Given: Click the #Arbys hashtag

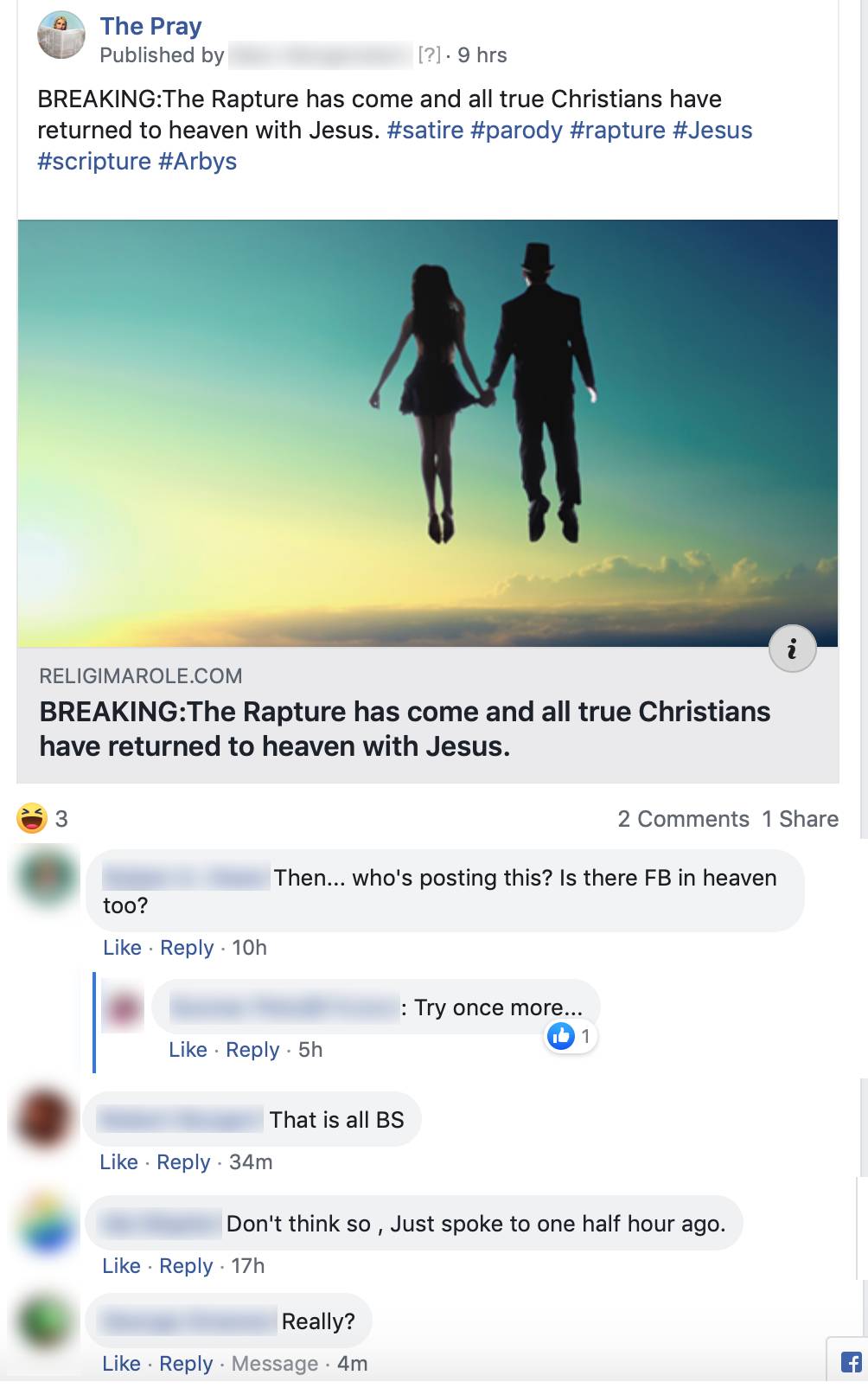Looking at the screenshot, I should [x=197, y=162].
